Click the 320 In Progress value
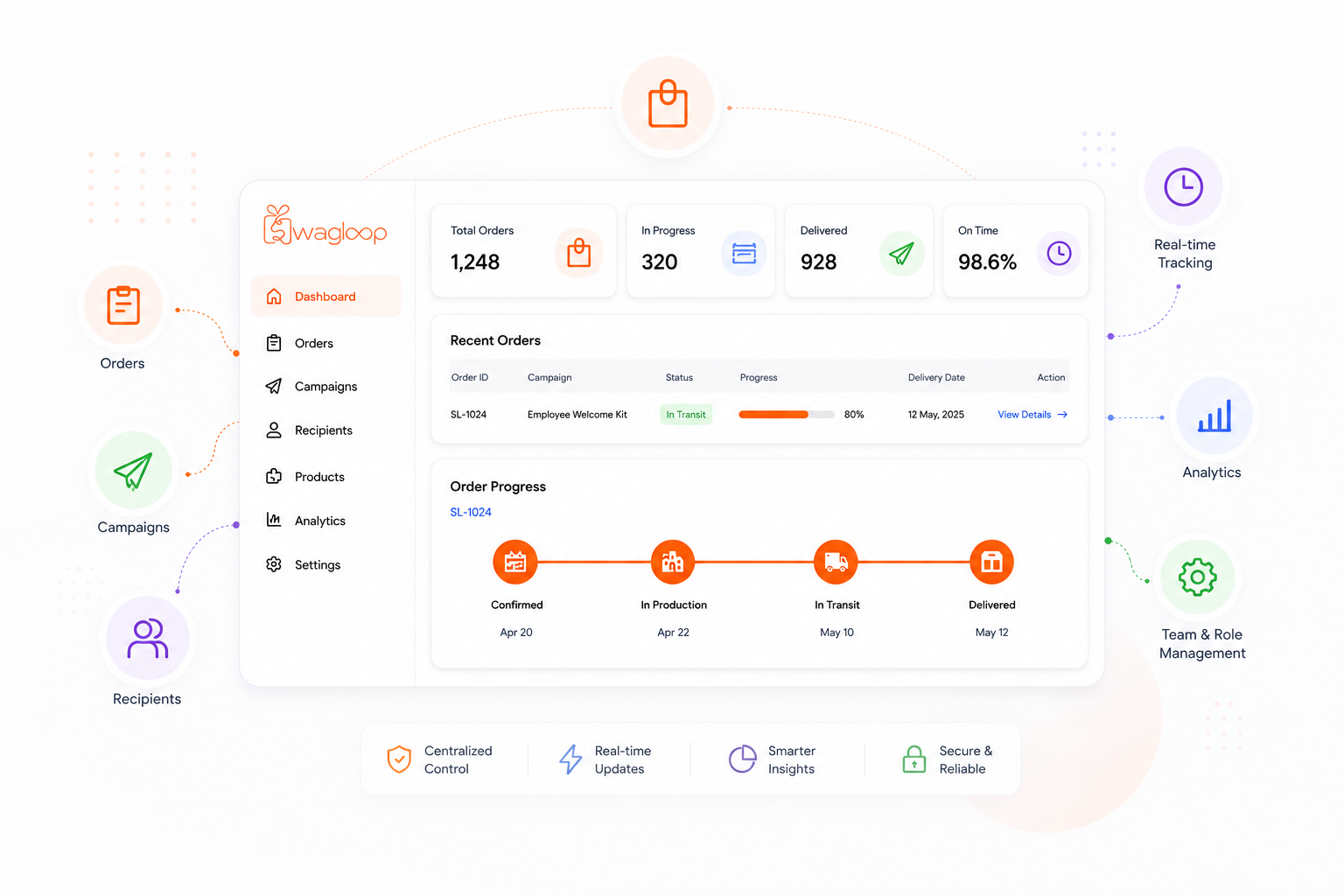Image resolution: width=1344 pixels, height=896 pixels. (x=660, y=262)
